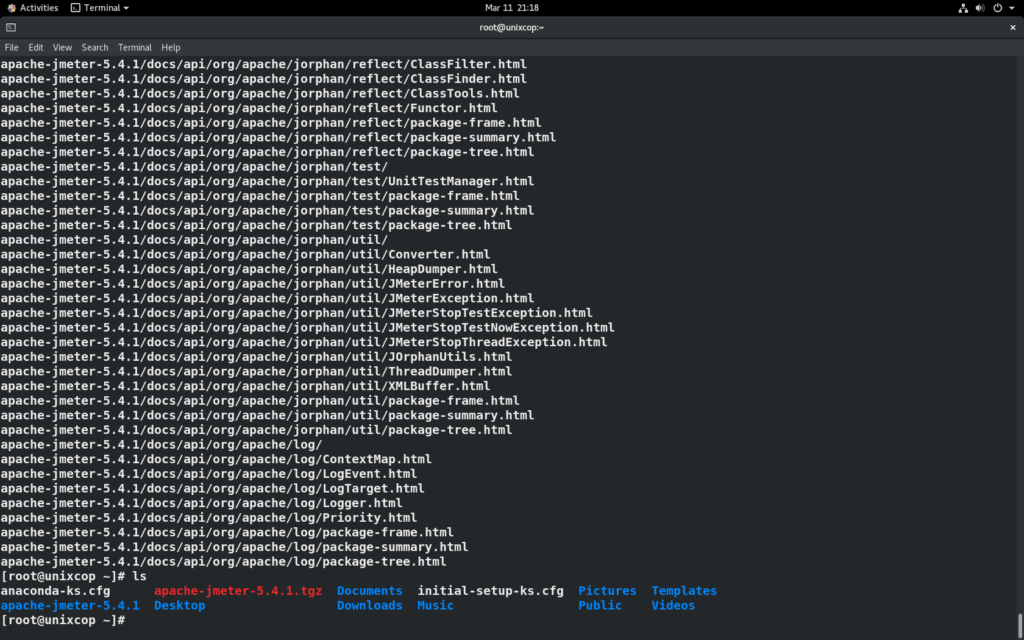
Task: Open the Activities overview
Action: pyautogui.click(x=32, y=8)
